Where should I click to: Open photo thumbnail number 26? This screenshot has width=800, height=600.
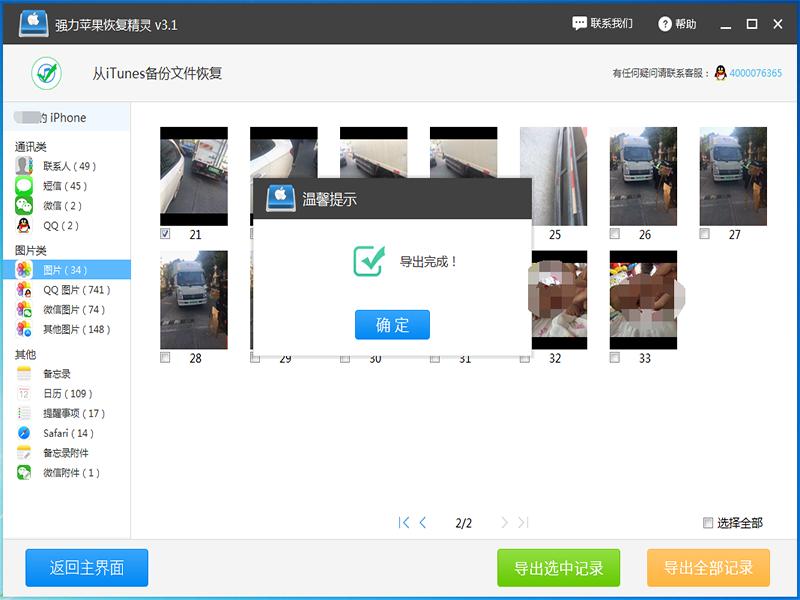click(x=641, y=176)
